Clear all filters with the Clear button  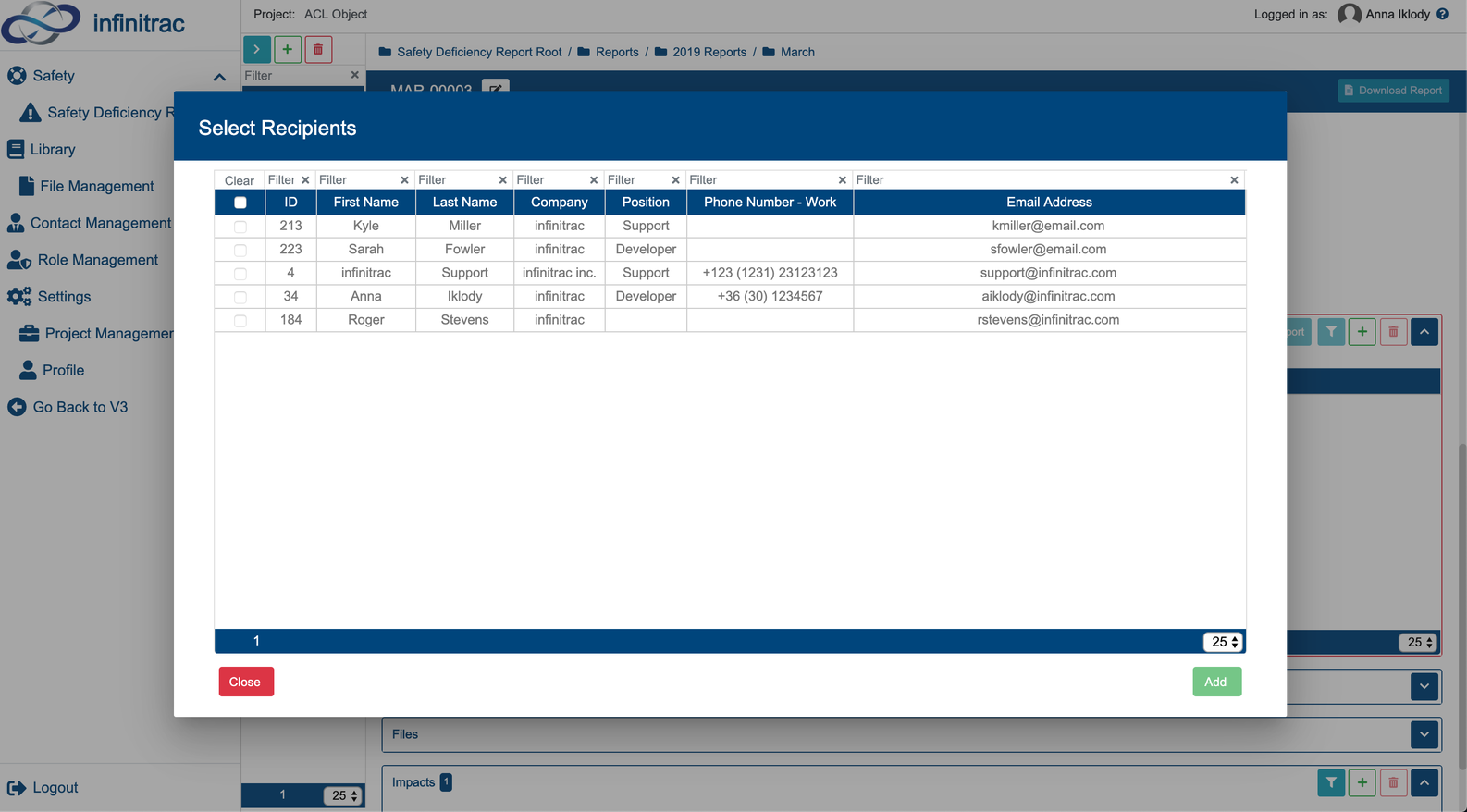click(x=240, y=180)
